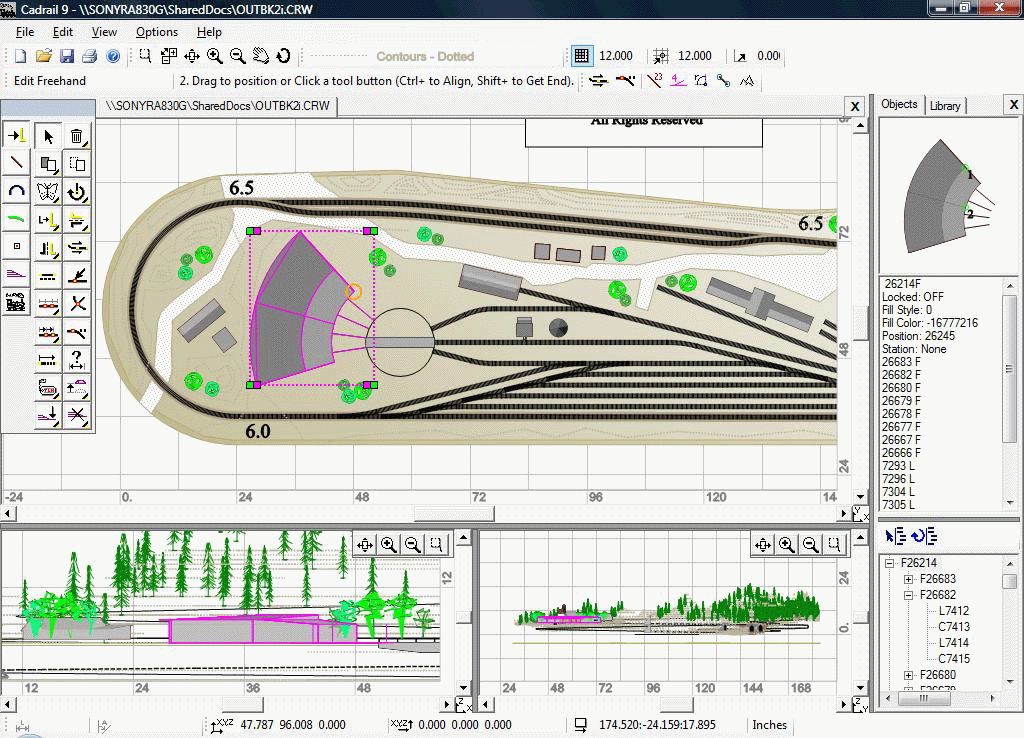Zoom out on the bottom-left side view

[413, 545]
